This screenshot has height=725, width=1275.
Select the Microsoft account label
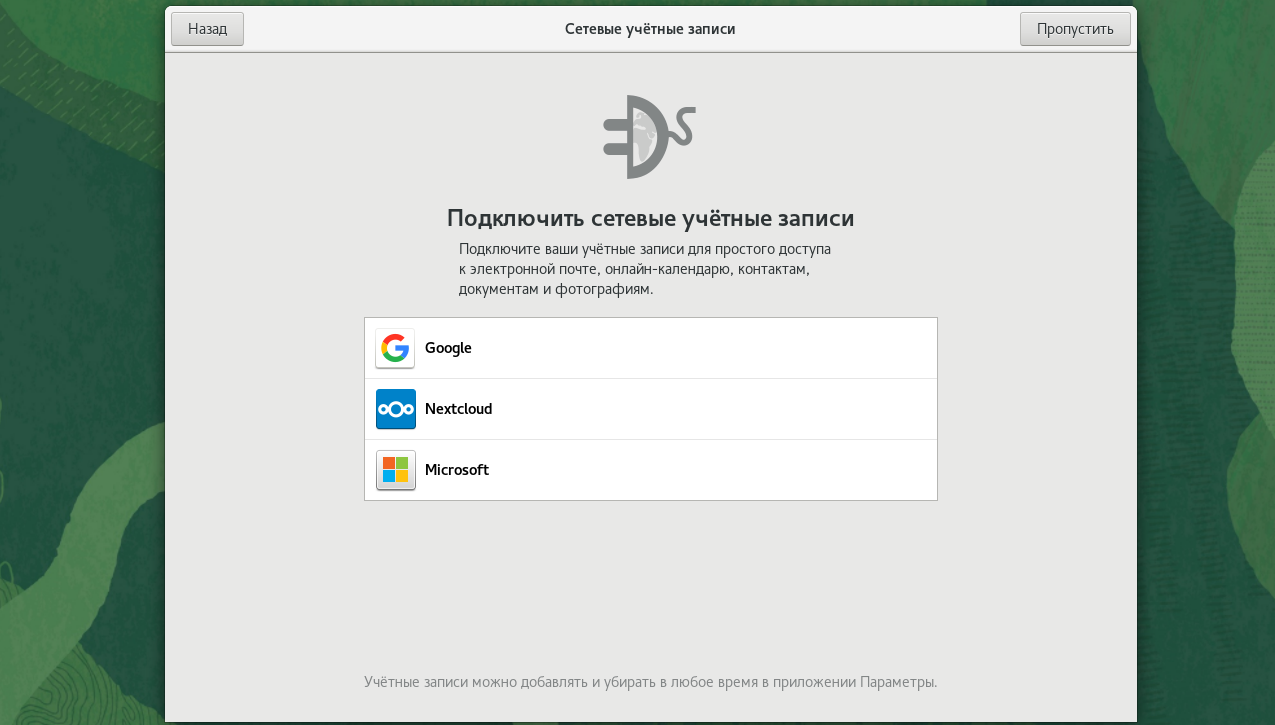[457, 470]
